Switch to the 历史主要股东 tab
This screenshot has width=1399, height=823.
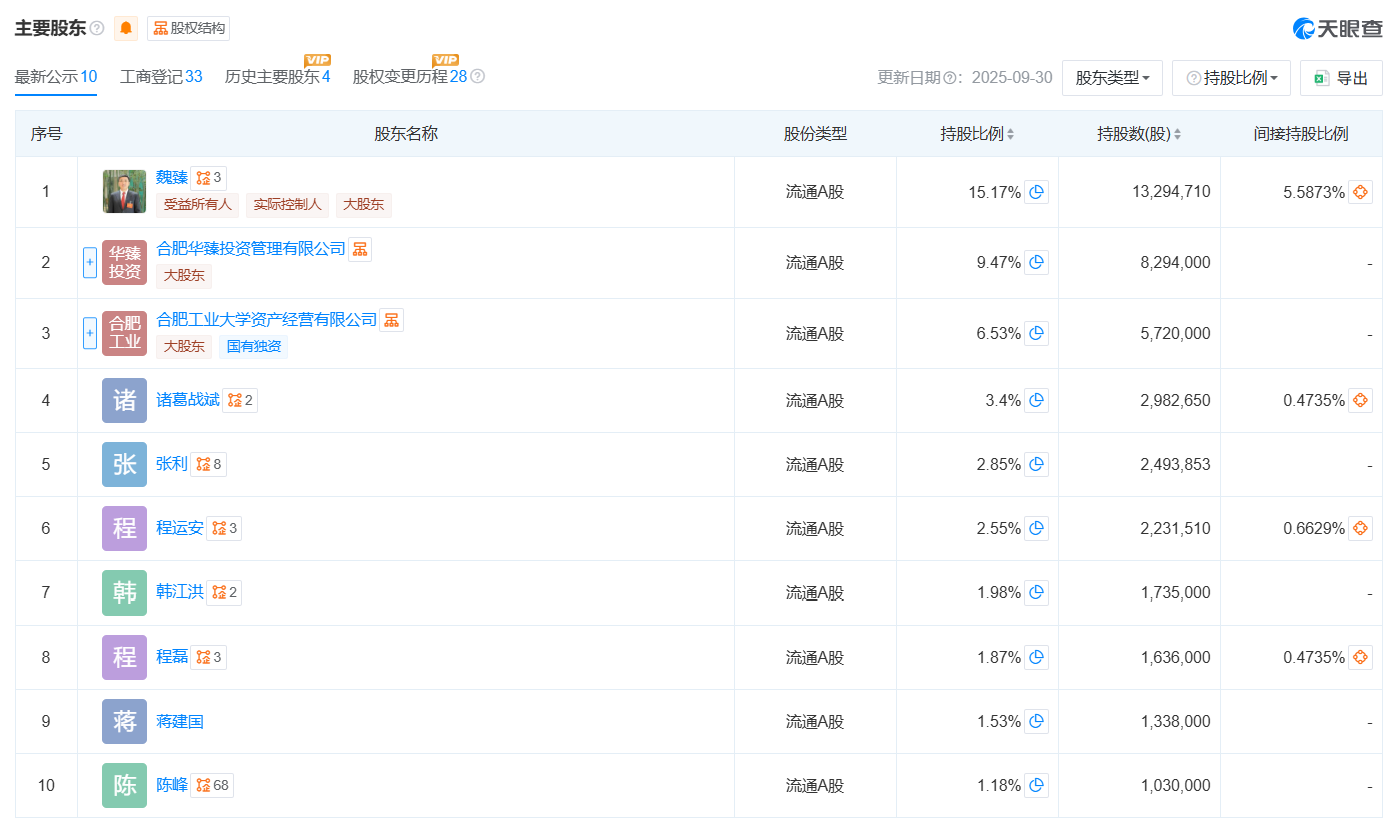click(277, 77)
